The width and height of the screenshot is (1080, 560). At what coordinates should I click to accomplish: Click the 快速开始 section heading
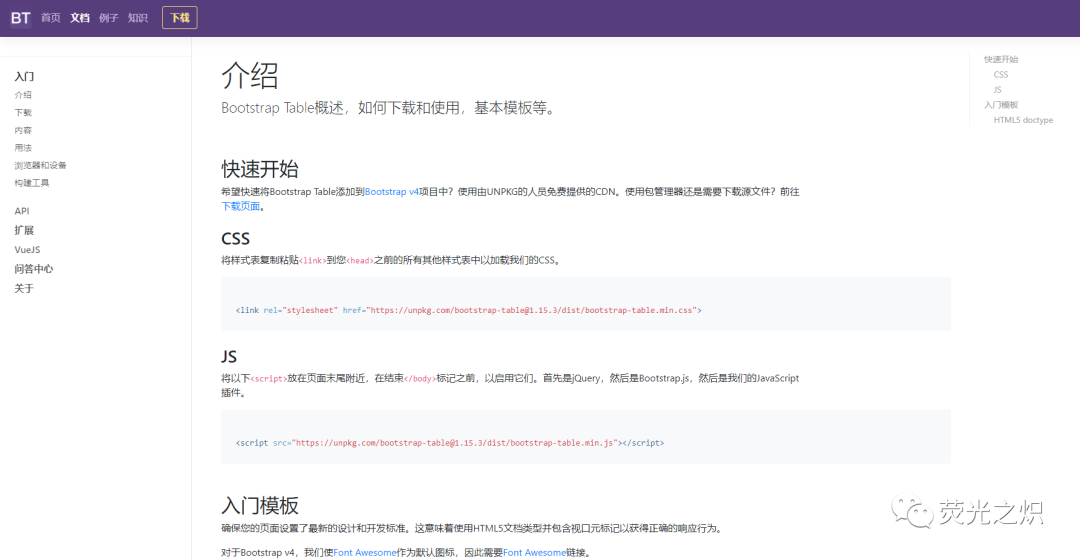coord(260,169)
